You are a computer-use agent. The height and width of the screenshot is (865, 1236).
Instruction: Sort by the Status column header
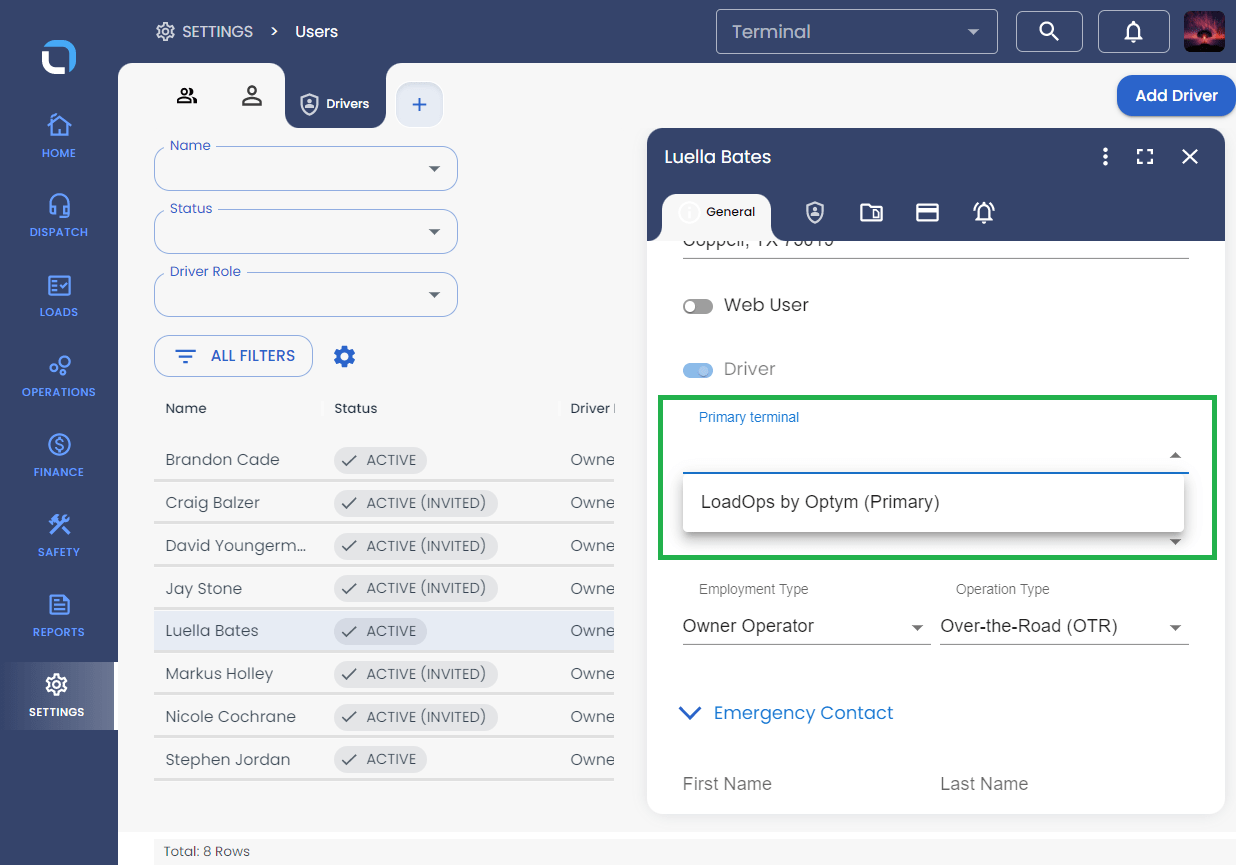point(356,408)
